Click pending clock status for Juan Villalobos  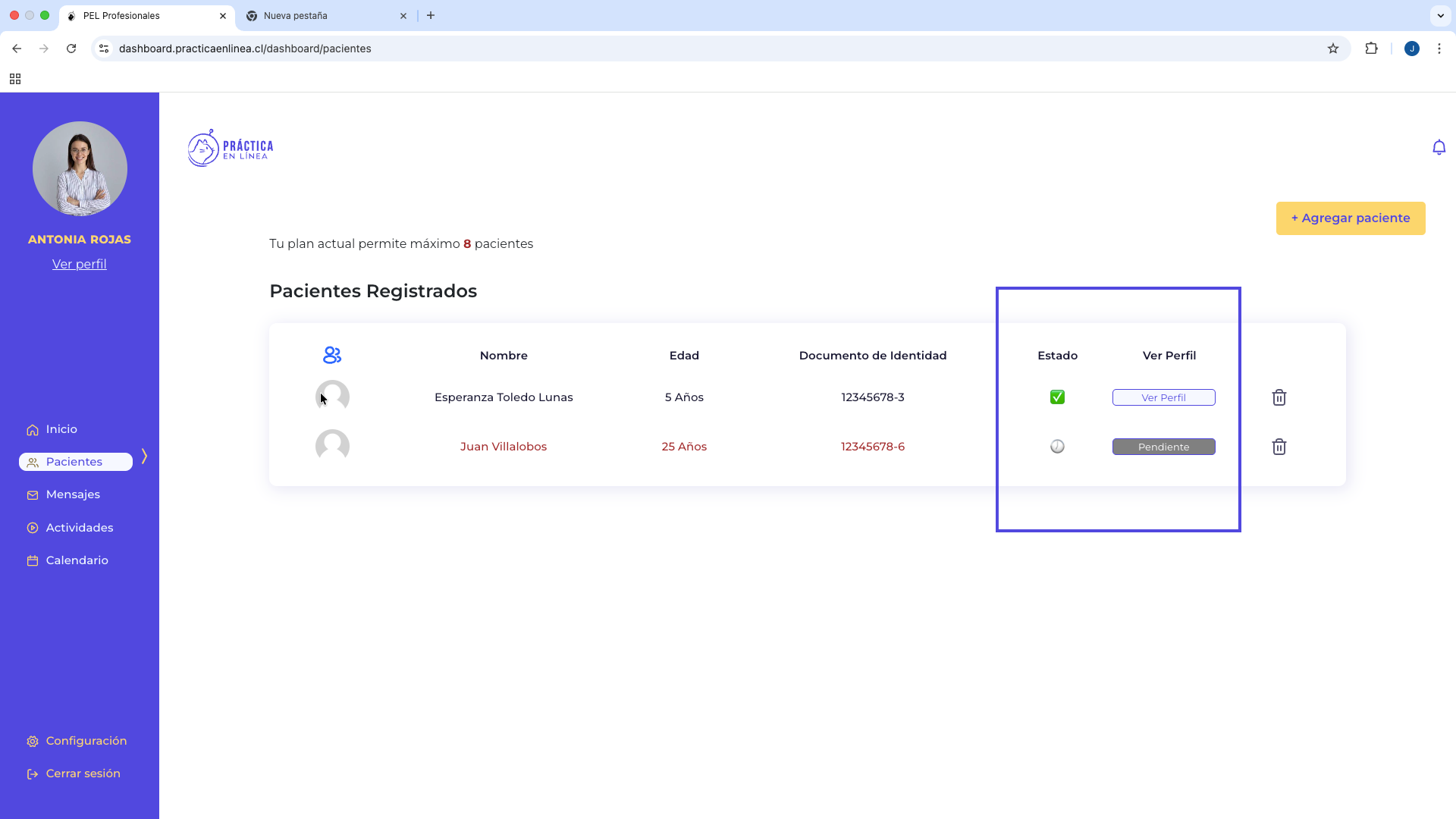coord(1057,447)
